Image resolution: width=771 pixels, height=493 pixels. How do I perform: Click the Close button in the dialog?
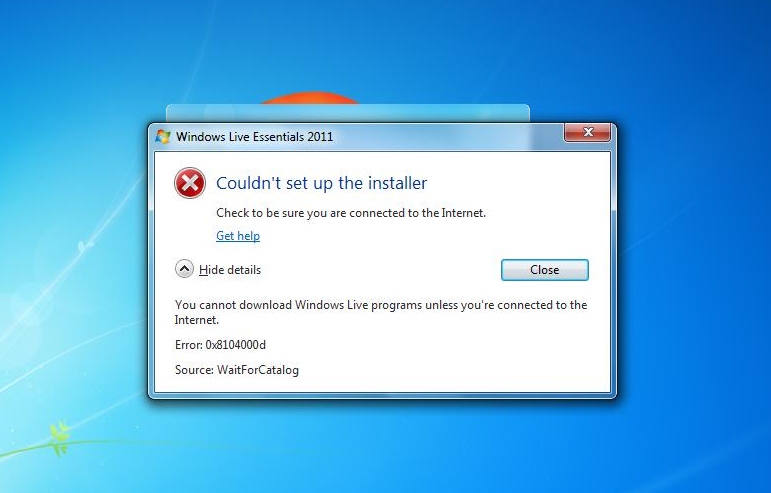click(x=544, y=270)
